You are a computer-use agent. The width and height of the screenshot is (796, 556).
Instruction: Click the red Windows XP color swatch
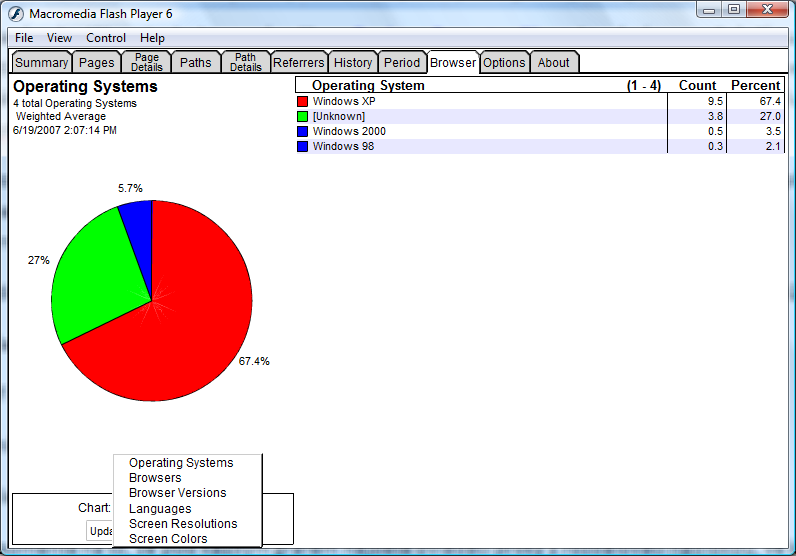pos(302,102)
